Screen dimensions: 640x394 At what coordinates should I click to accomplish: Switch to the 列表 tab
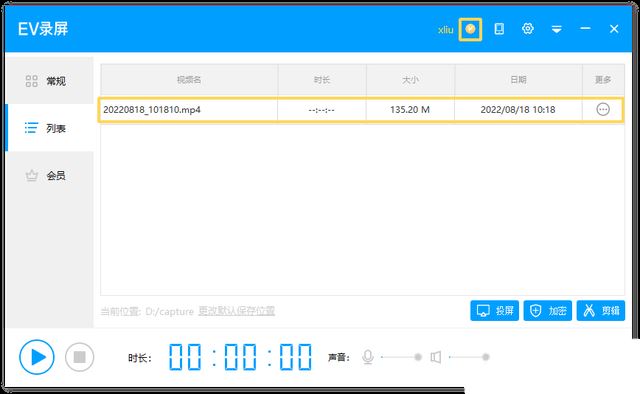pos(49,128)
